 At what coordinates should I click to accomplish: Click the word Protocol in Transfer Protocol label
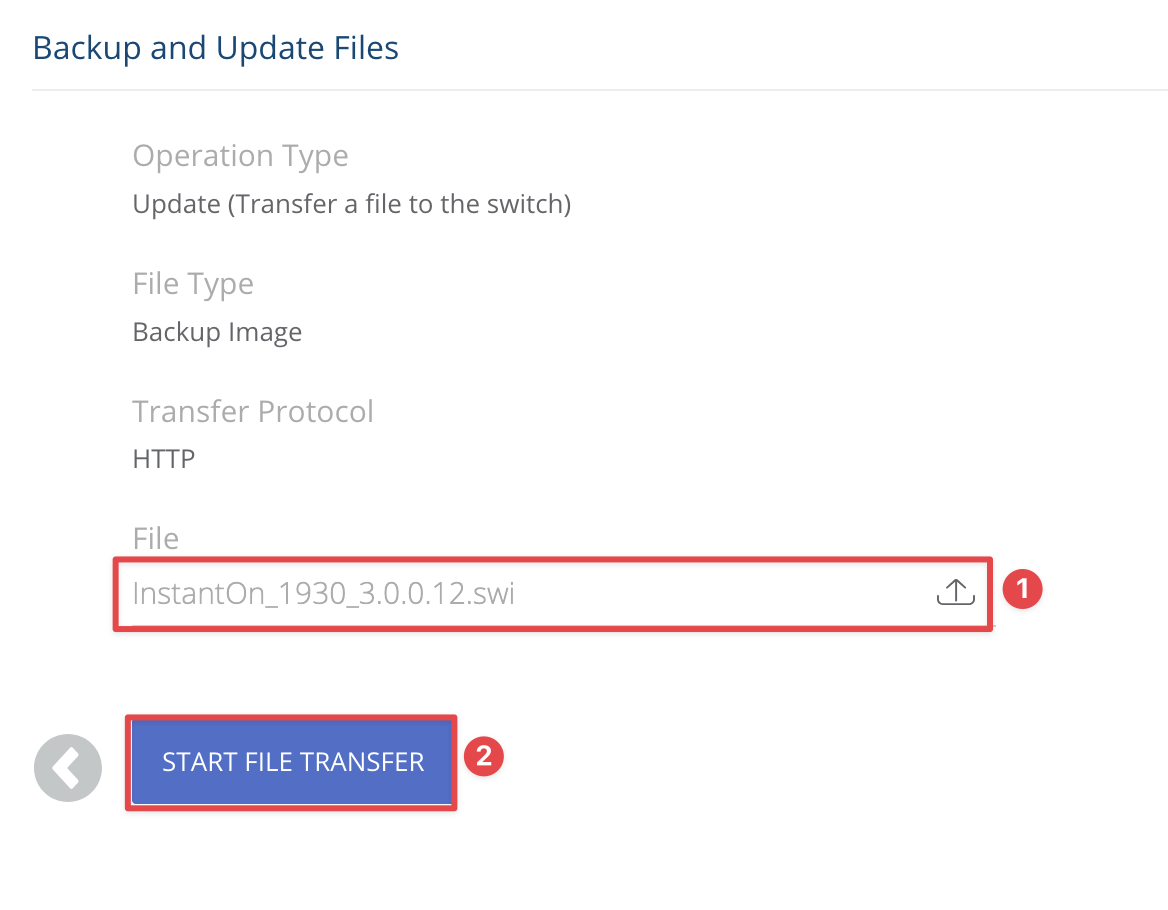(316, 412)
